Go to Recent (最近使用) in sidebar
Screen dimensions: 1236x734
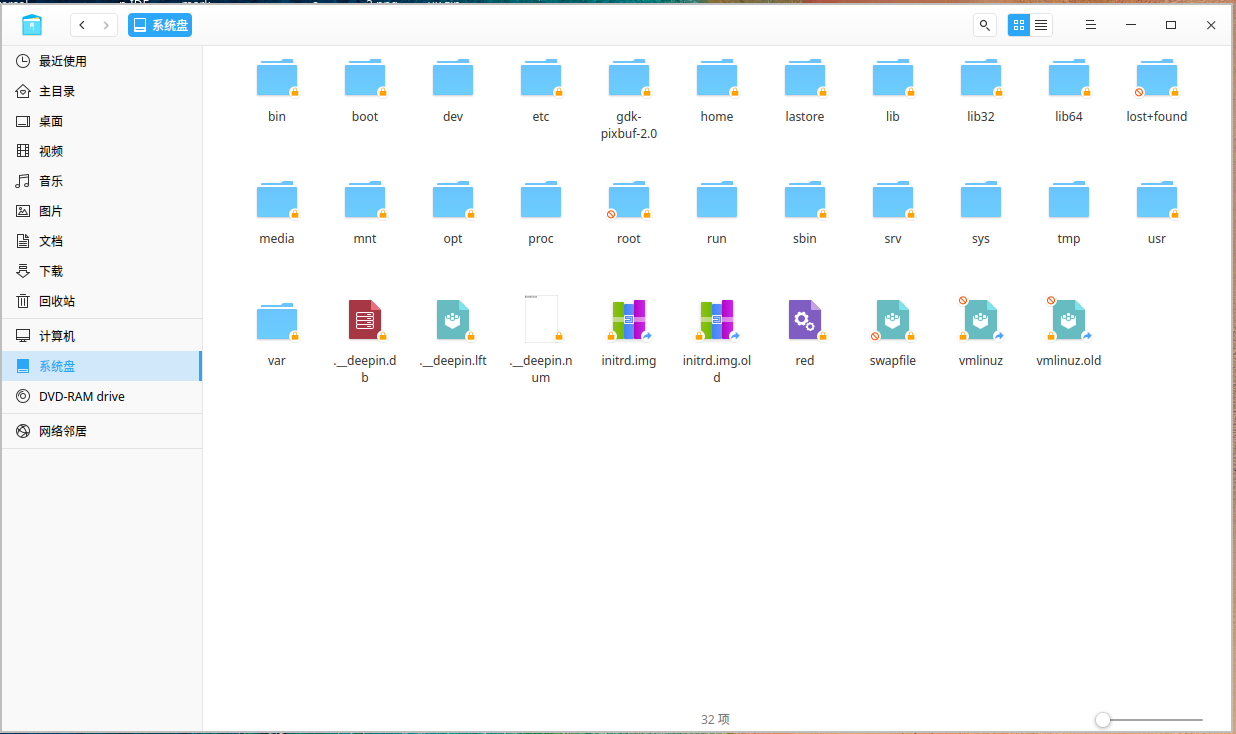tap(102, 61)
